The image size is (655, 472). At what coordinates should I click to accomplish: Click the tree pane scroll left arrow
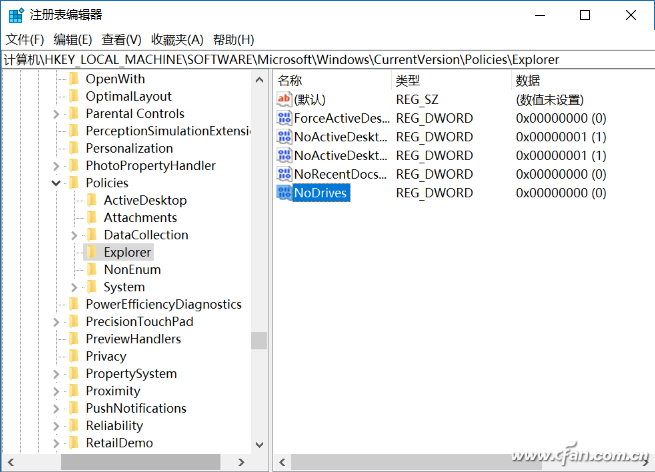(11, 462)
